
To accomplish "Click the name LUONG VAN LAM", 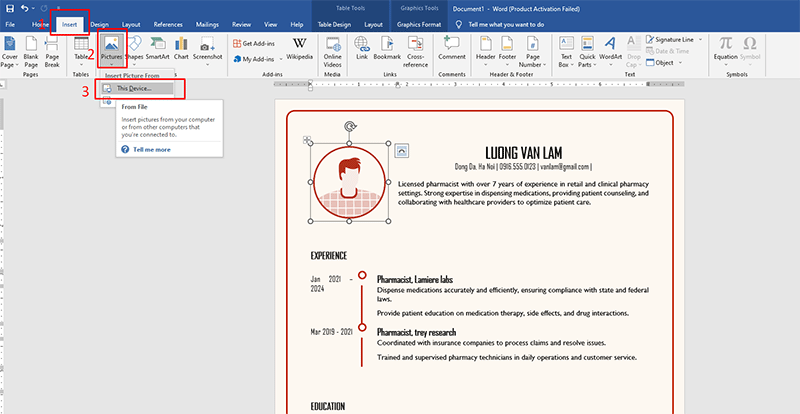I will (x=523, y=153).
